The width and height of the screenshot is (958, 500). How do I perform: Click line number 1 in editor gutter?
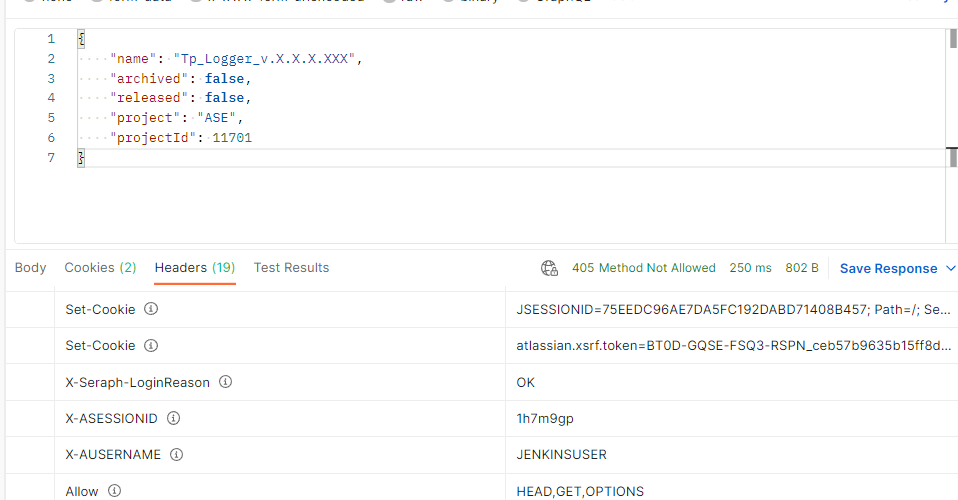point(51,39)
